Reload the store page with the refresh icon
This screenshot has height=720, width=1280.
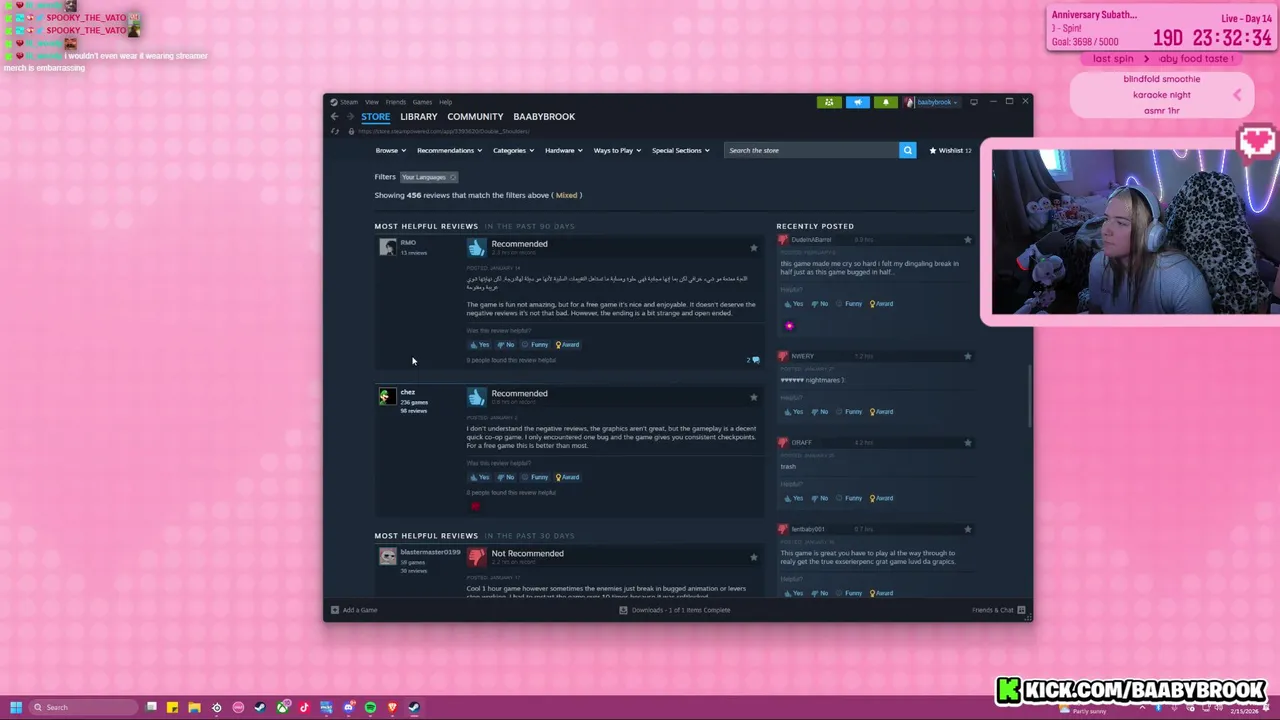coord(335,131)
